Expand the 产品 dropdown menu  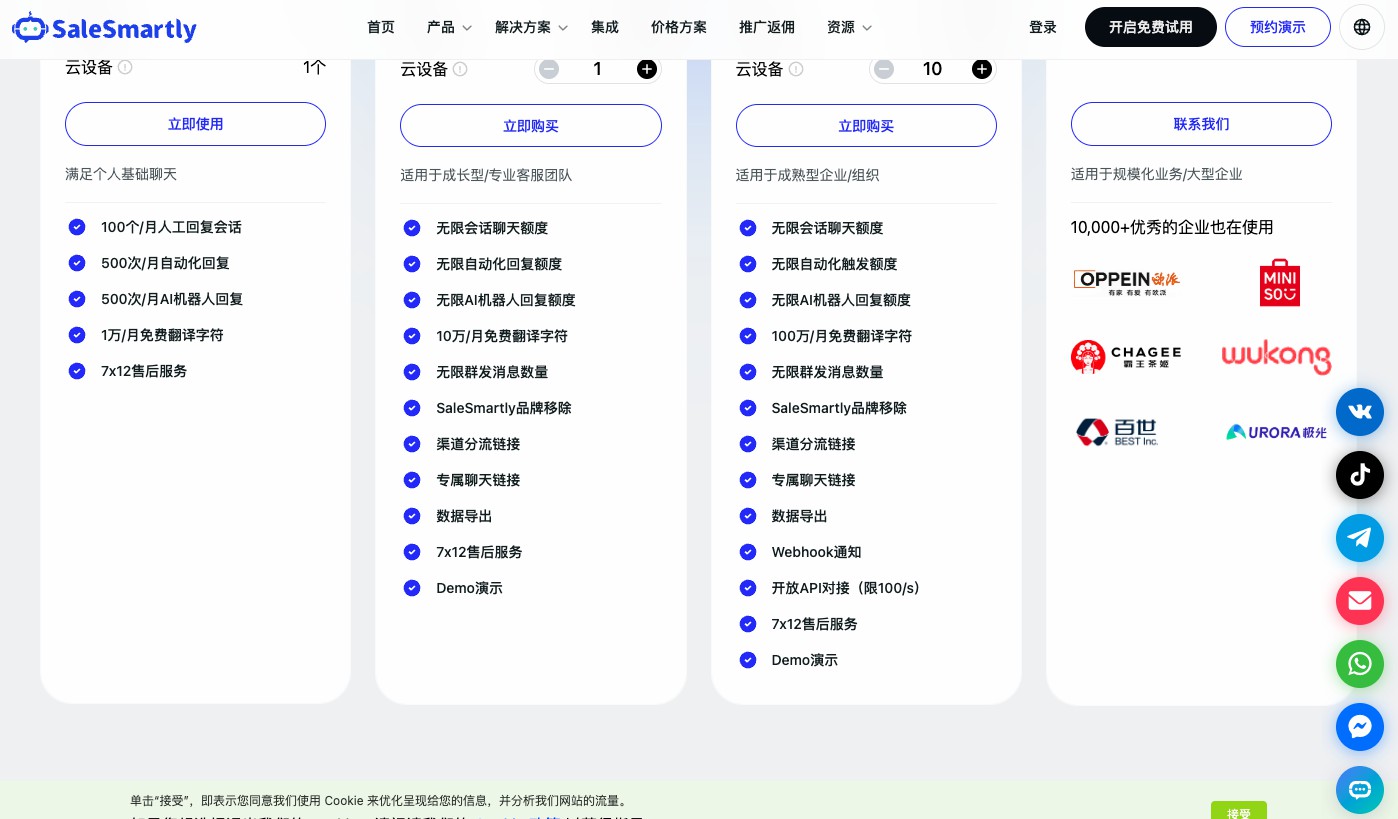[x=448, y=27]
